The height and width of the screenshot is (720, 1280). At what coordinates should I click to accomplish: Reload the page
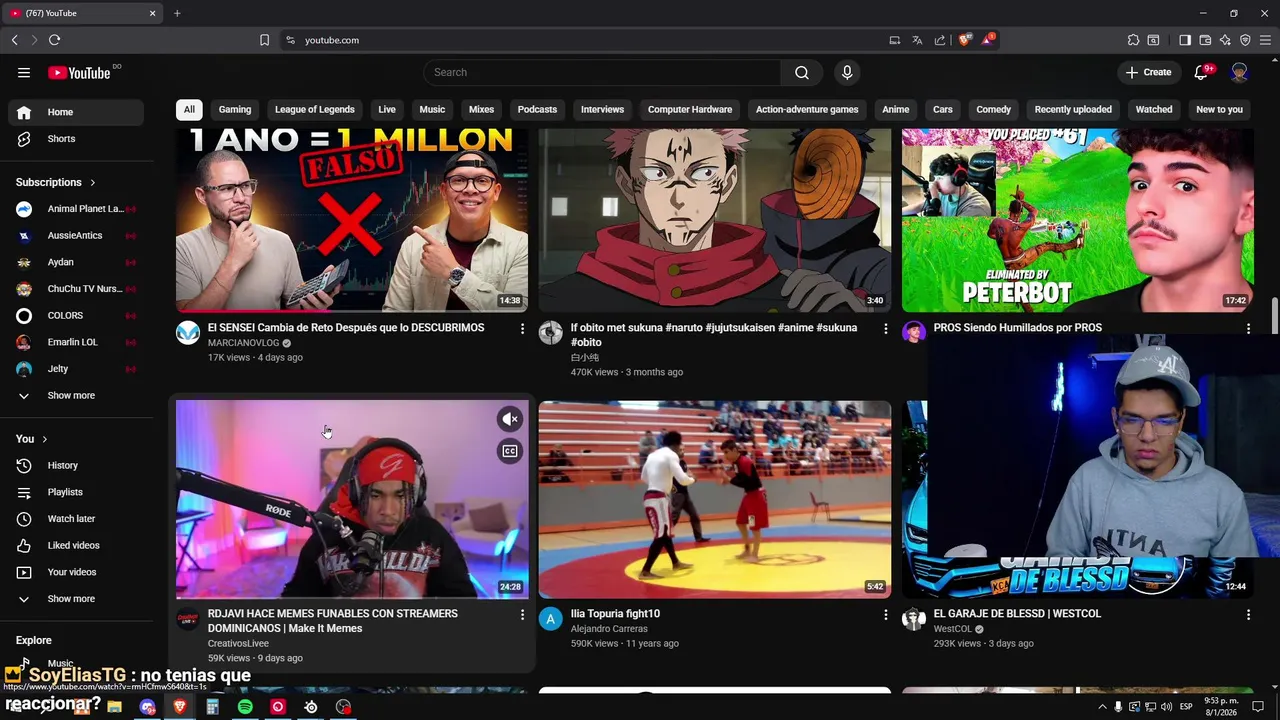[54, 40]
